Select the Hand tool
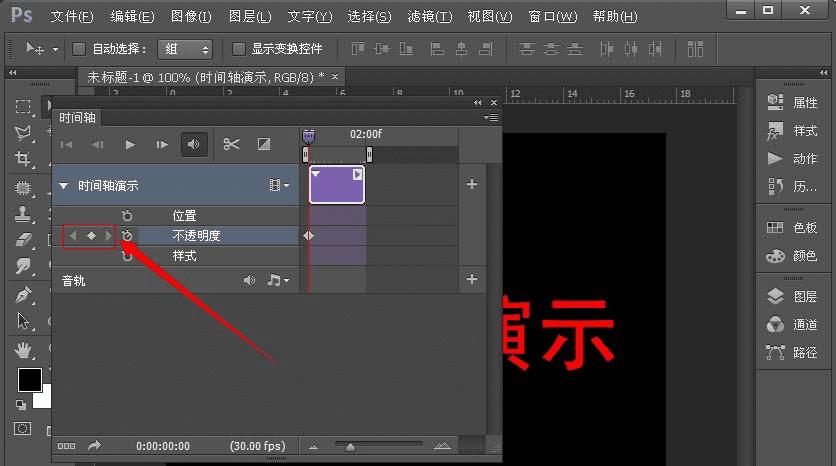The height and width of the screenshot is (466, 836). [x=23, y=350]
